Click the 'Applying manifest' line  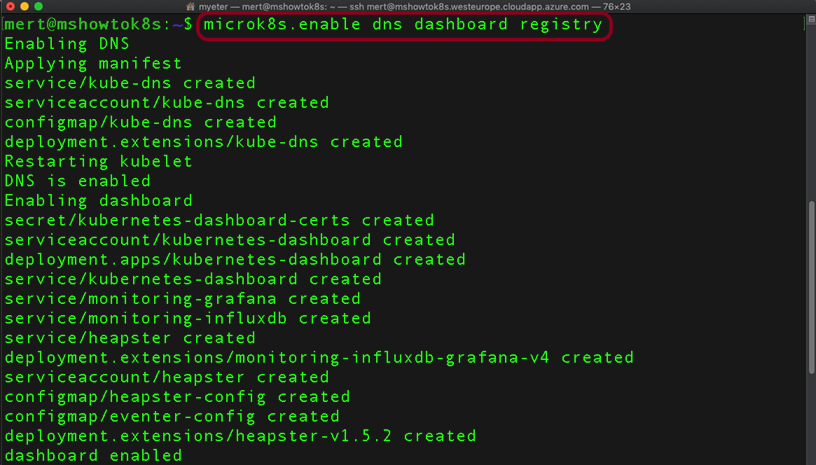93,63
